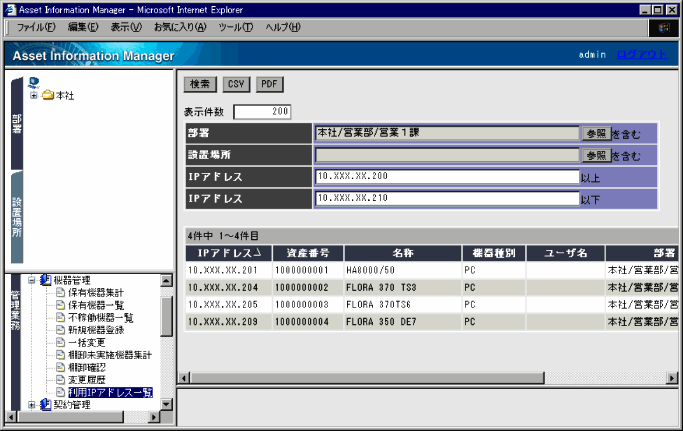Open the ファイル(F) menu
683x431 pixels.
click(x=36, y=27)
